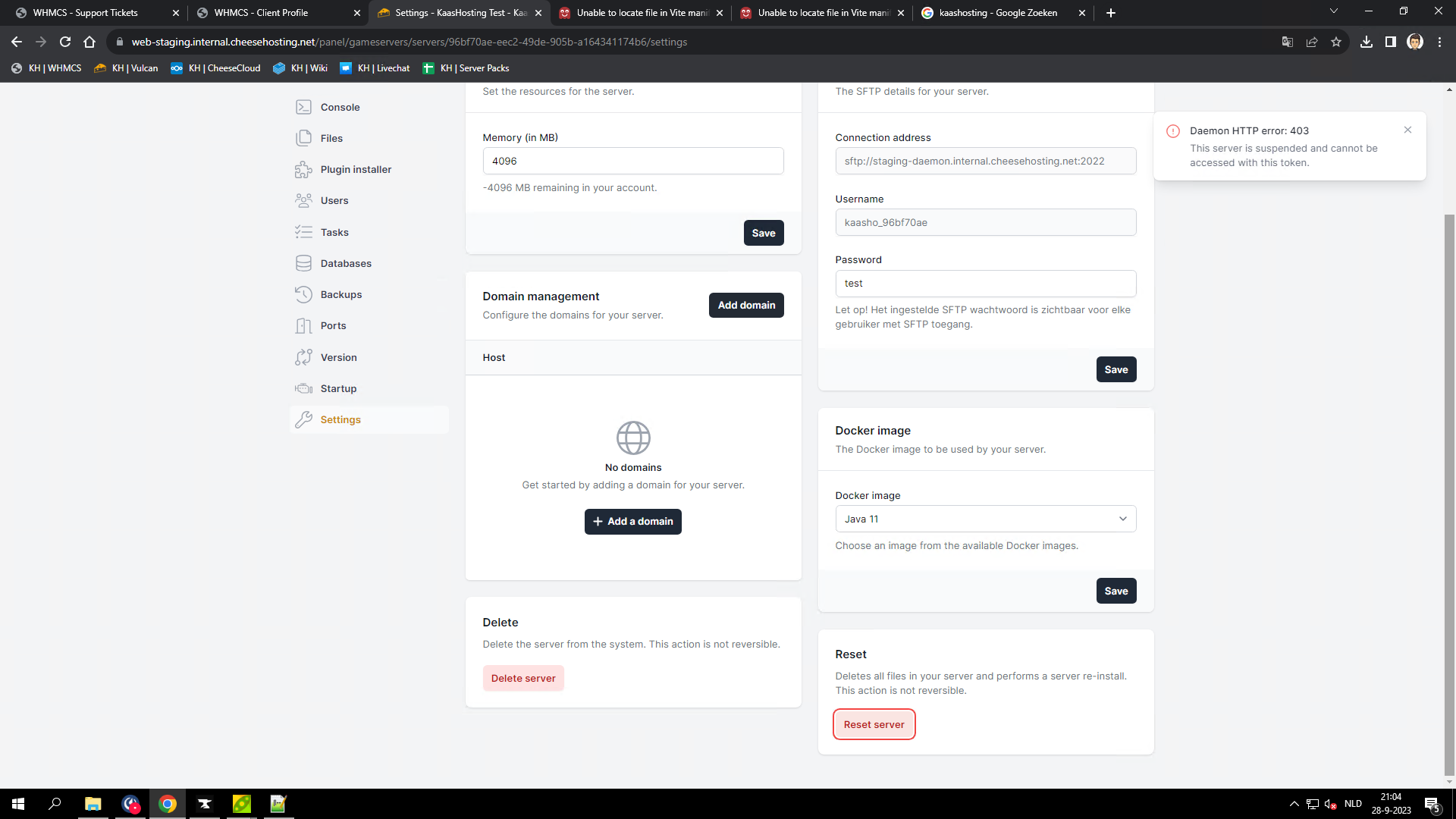Screen dimensions: 1456x819
Task: Open Files page via document icon
Action: pyautogui.click(x=303, y=138)
